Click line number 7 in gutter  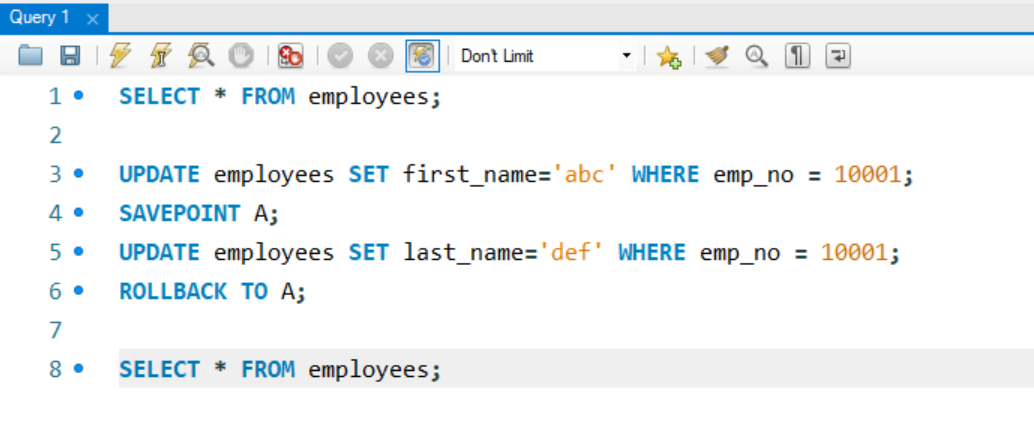[55, 330]
